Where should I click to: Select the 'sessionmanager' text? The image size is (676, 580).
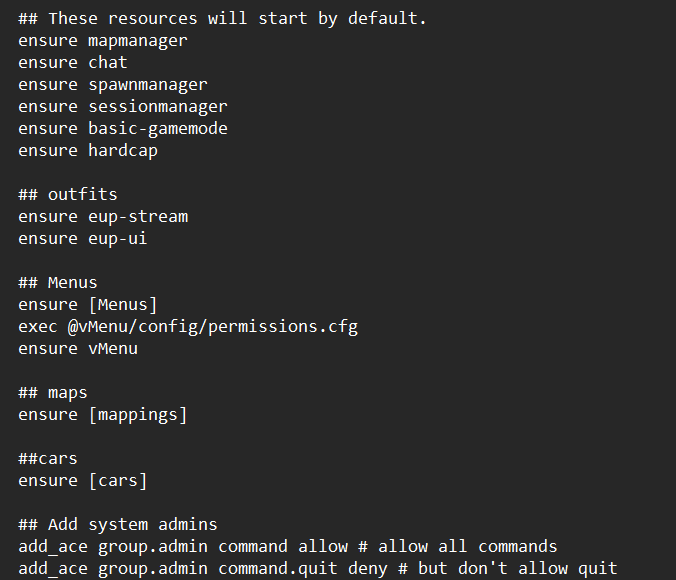point(158,107)
